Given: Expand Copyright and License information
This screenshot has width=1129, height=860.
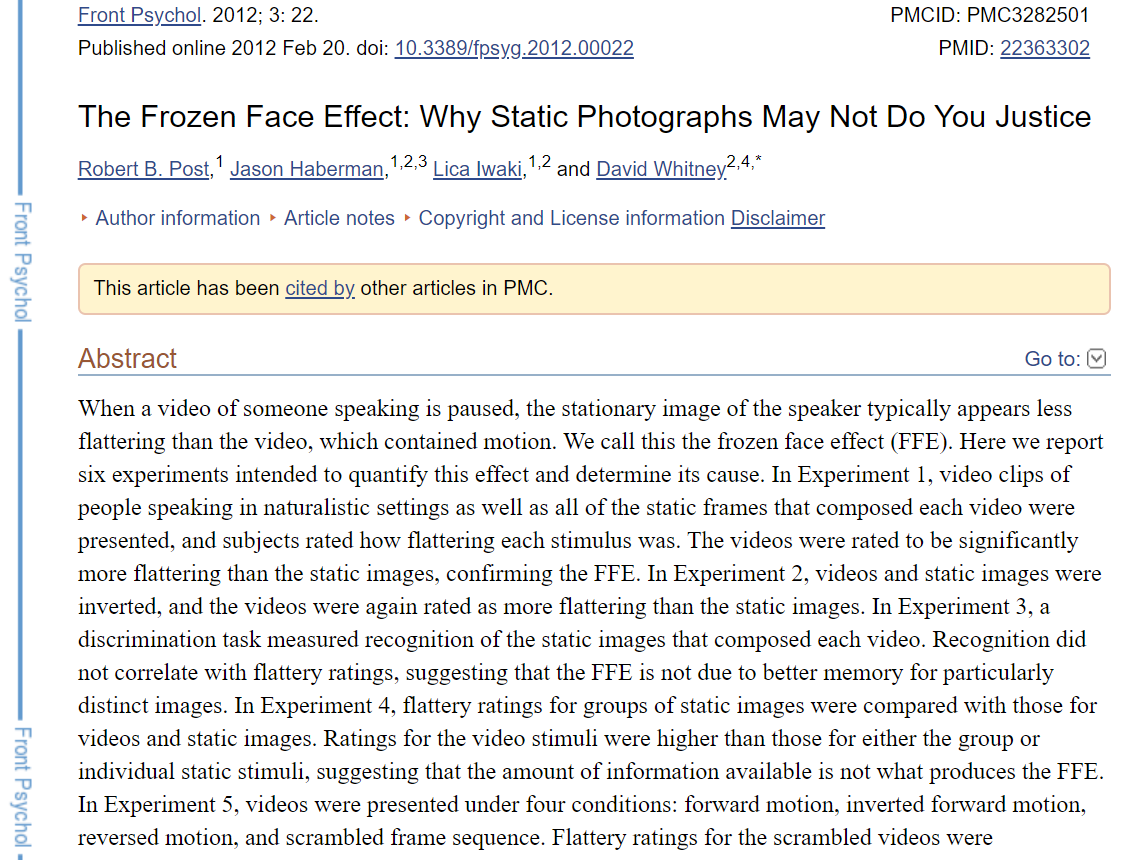Looking at the screenshot, I should [572, 218].
